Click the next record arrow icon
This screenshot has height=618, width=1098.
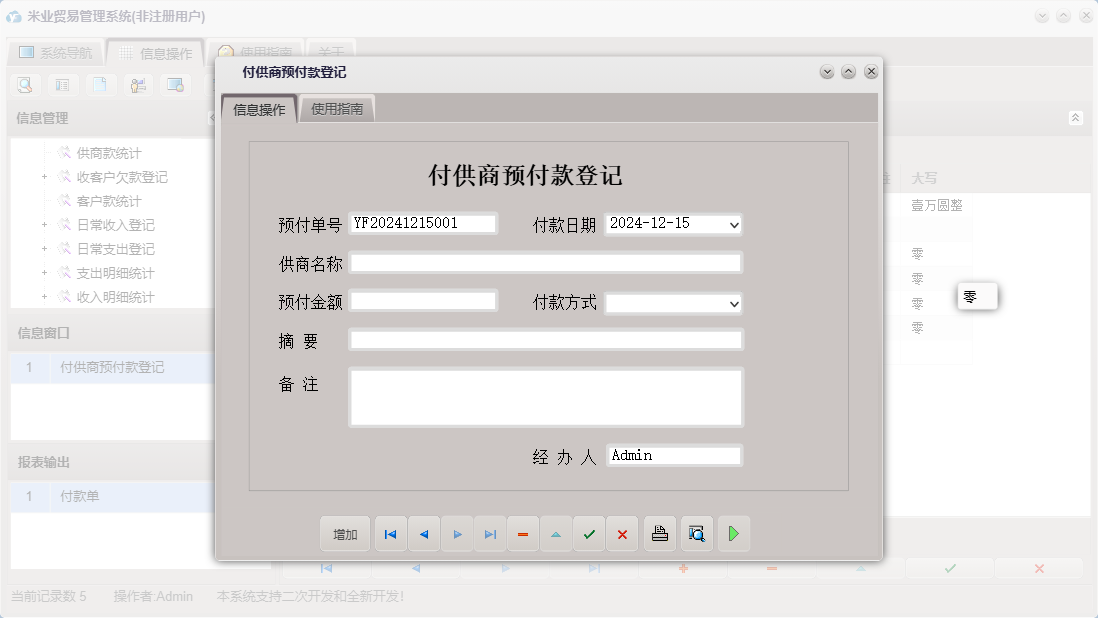click(x=457, y=533)
